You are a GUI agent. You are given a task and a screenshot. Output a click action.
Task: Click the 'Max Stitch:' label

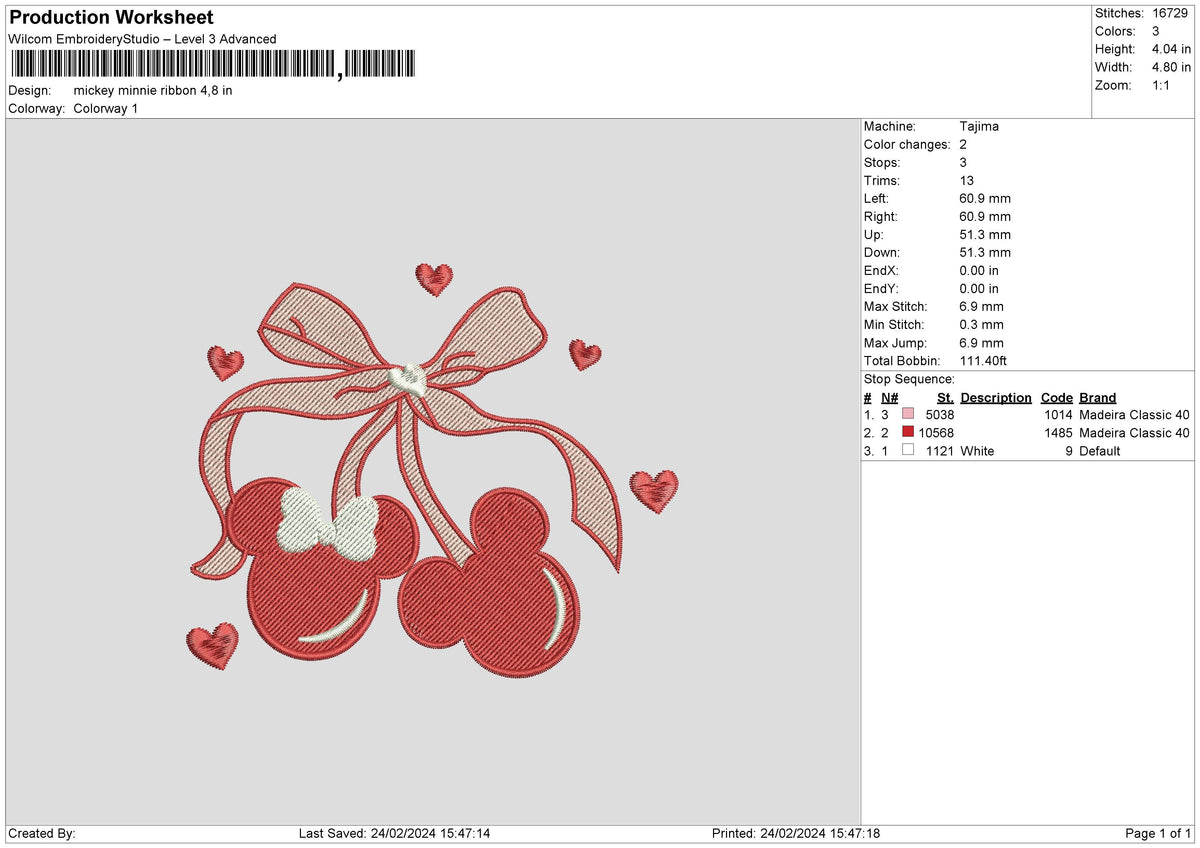(x=896, y=306)
